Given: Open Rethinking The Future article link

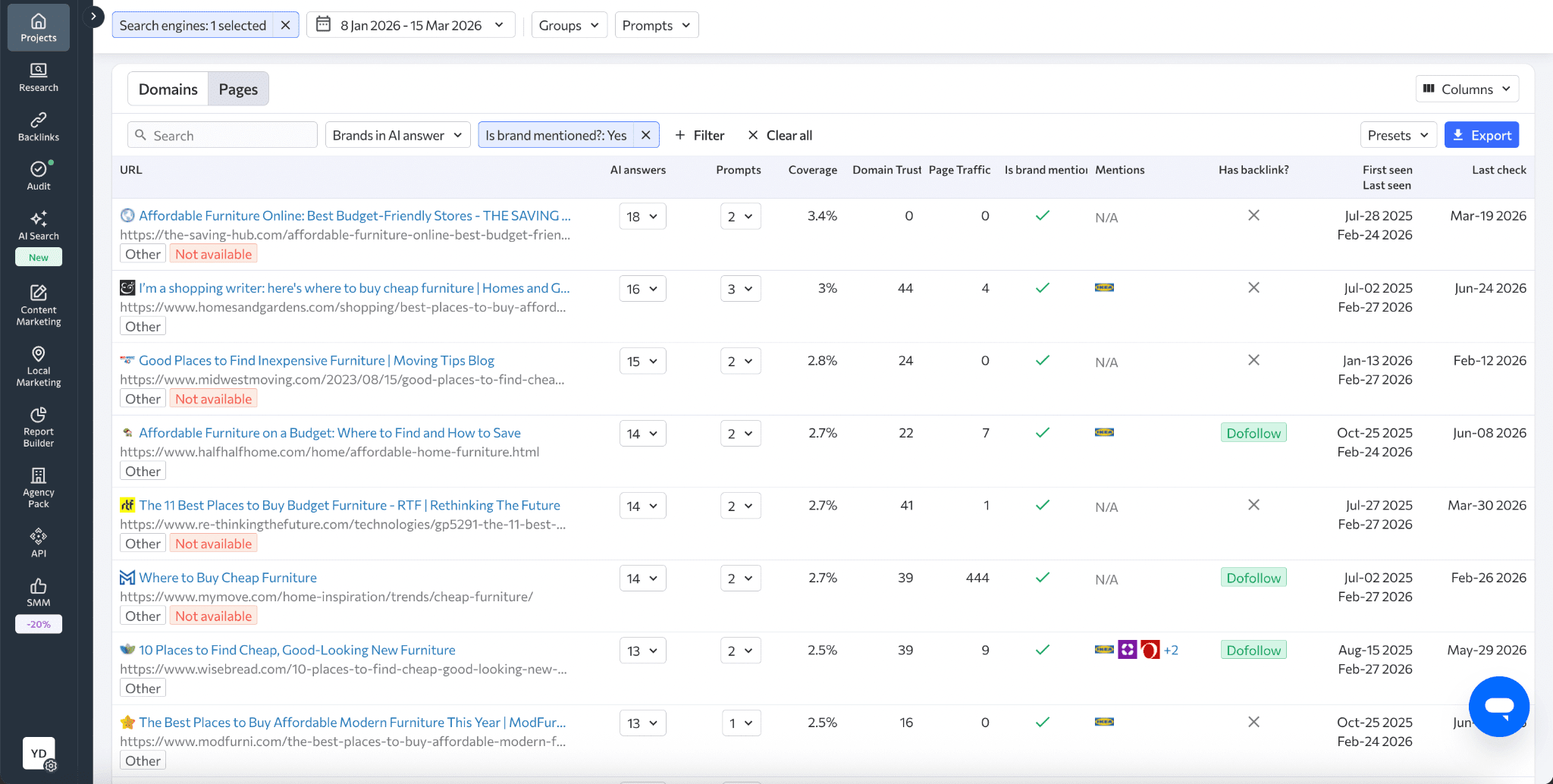Looking at the screenshot, I should [350, 505].
